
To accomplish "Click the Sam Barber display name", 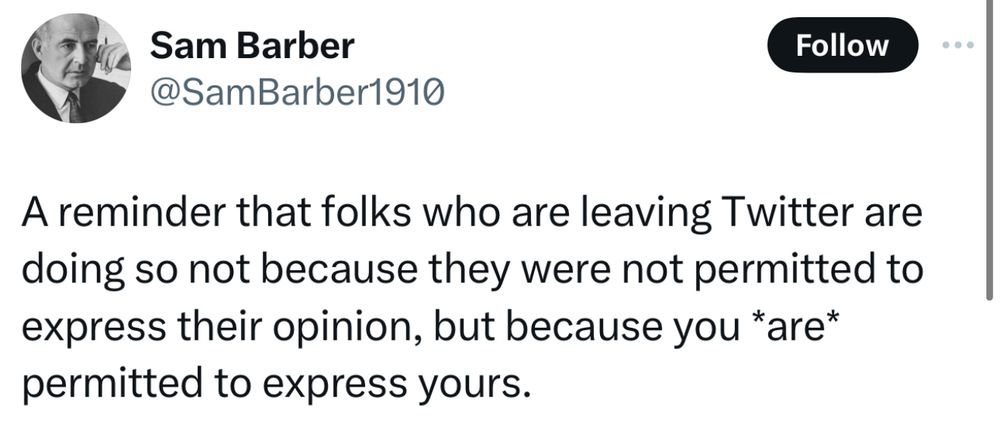I will [x=252, y=46].
